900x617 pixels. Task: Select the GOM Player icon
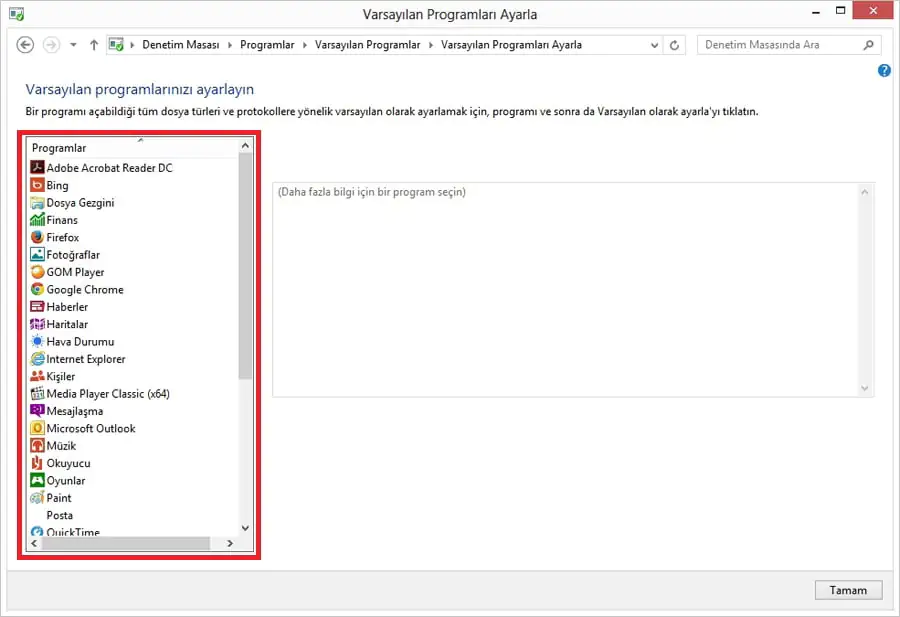click(x=37, y=272)
